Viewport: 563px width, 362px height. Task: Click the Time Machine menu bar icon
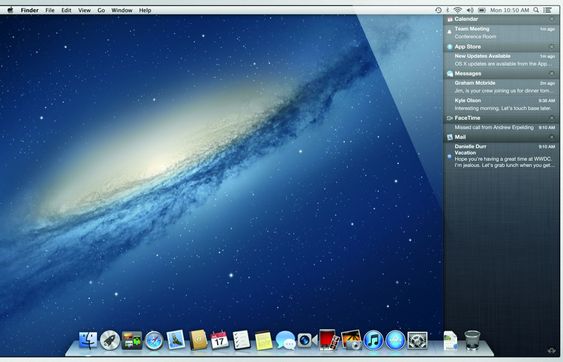(438, 10)
